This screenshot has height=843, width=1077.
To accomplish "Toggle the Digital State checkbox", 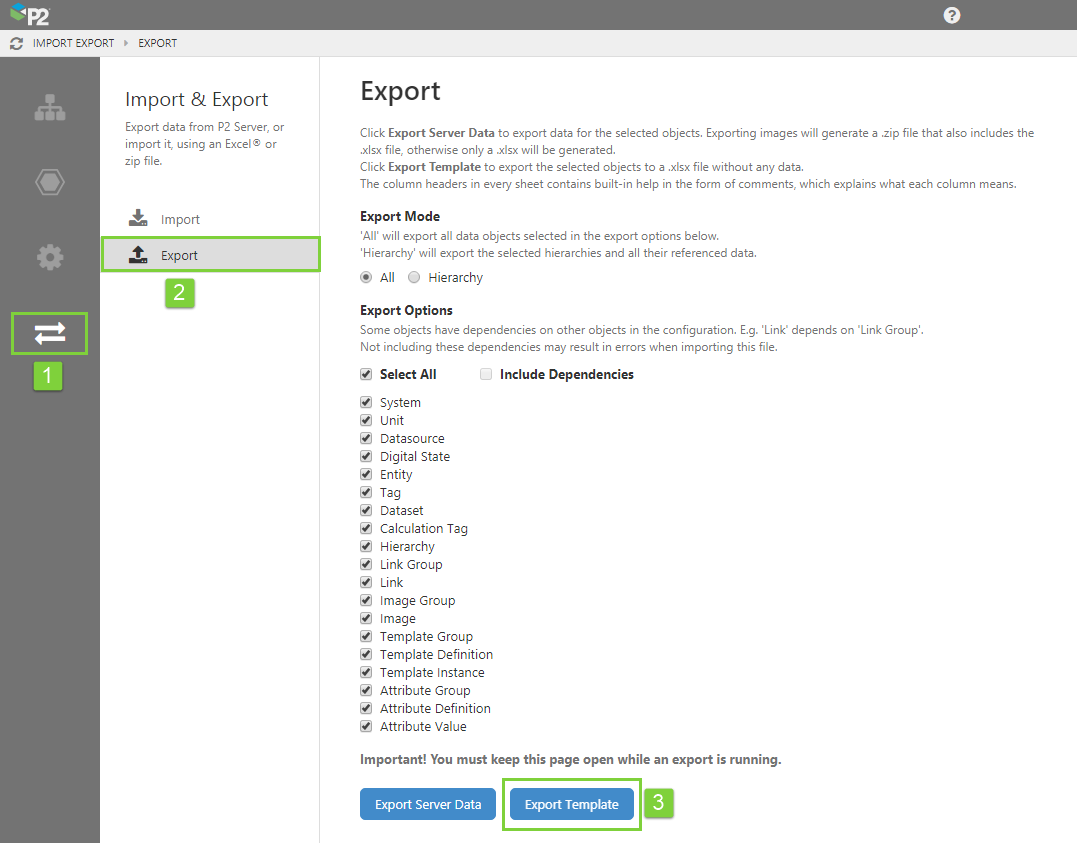I will click(366, 456).
